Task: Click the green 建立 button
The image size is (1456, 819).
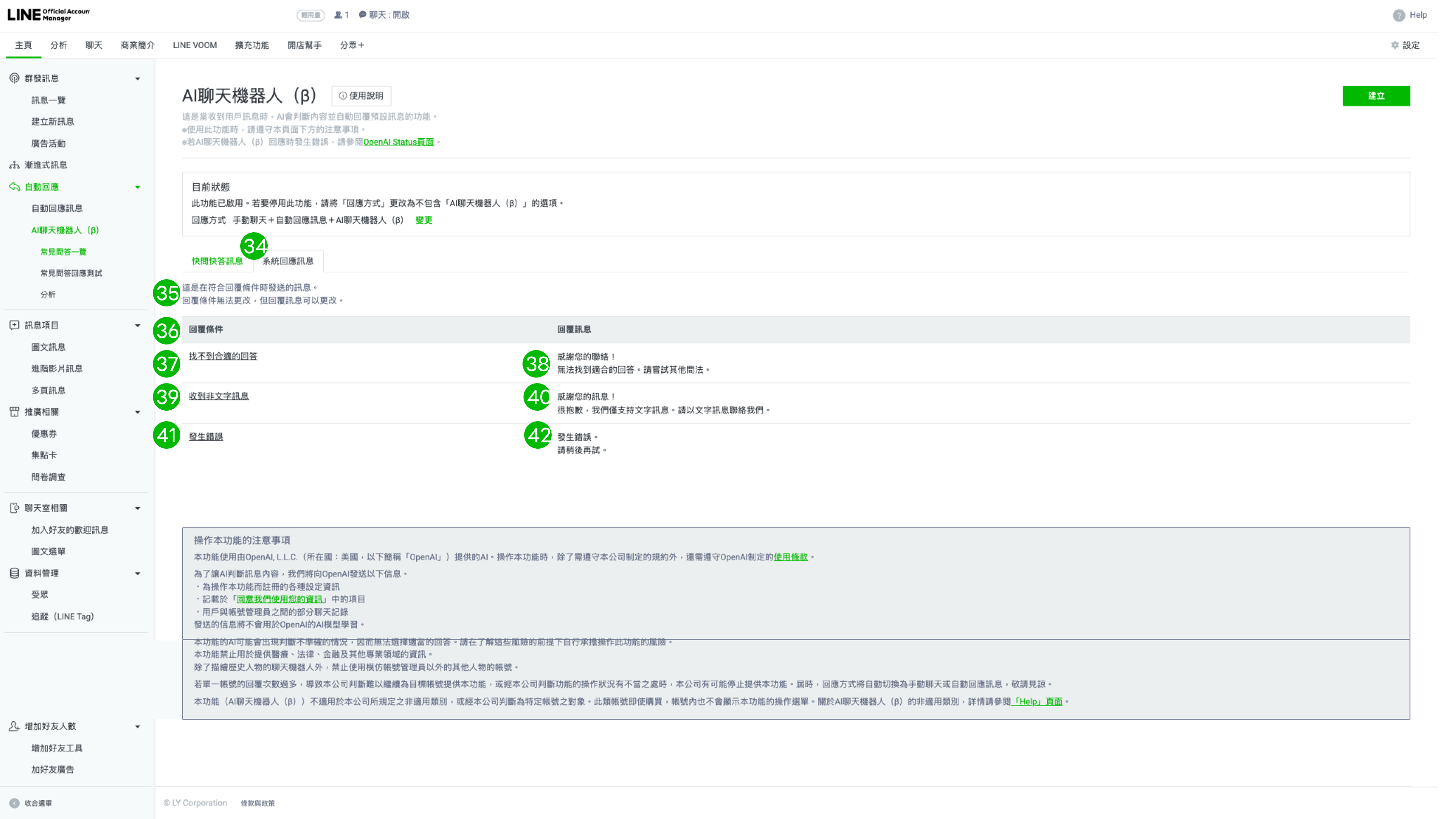Action: pos(1376,96)
